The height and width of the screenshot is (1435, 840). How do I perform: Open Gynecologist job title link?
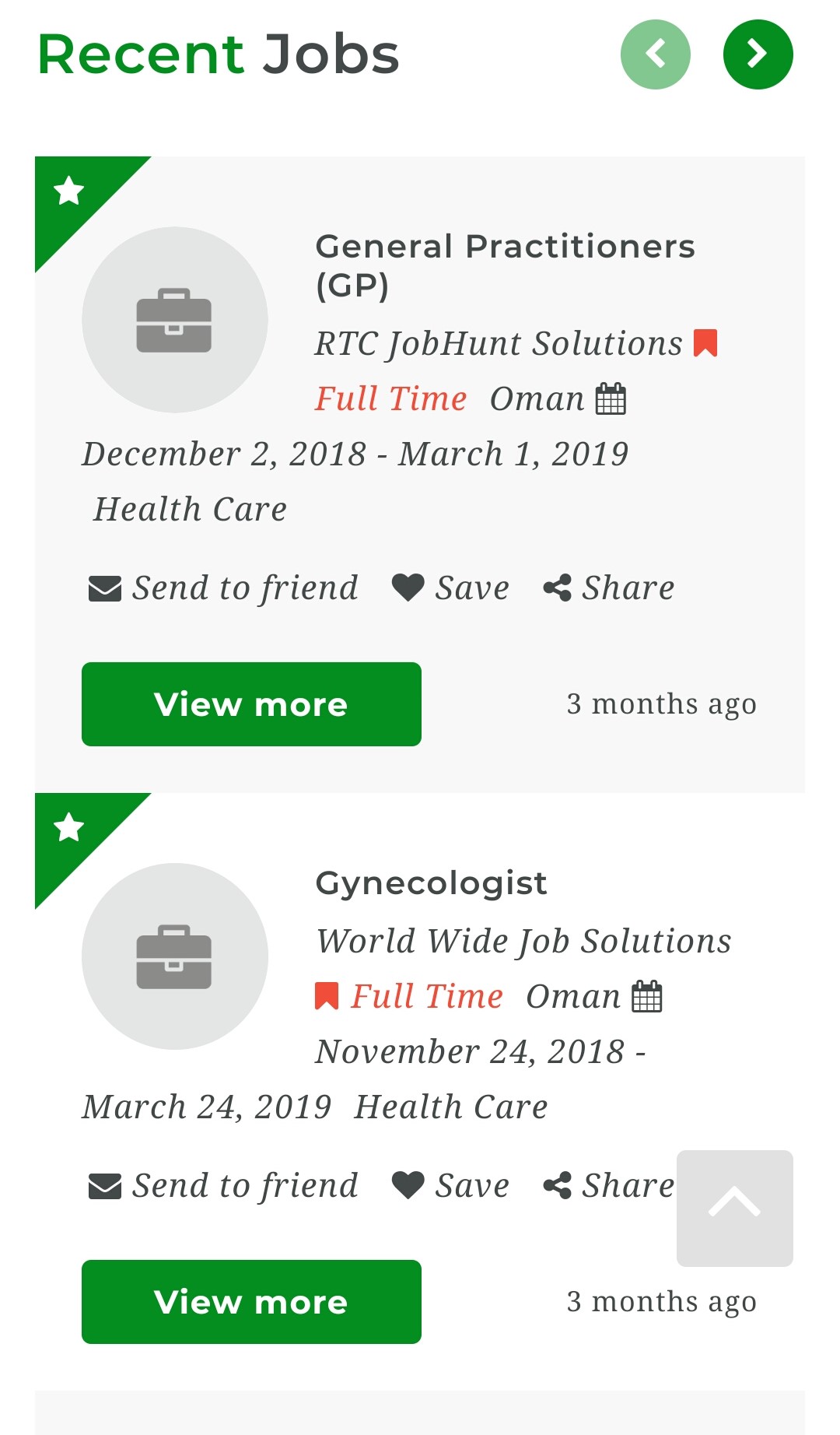pos(431,883)
